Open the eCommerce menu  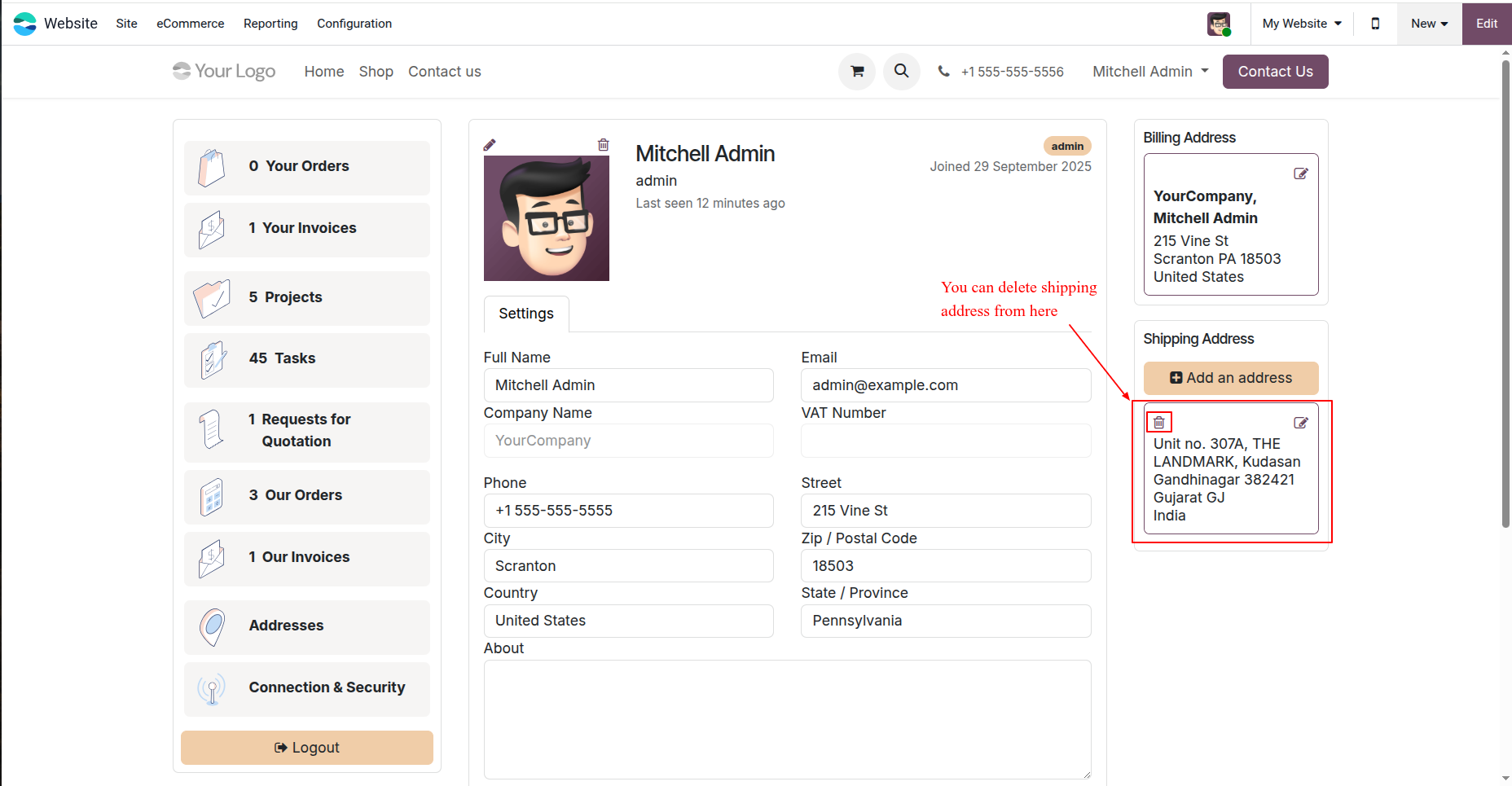tap(191, 24)
